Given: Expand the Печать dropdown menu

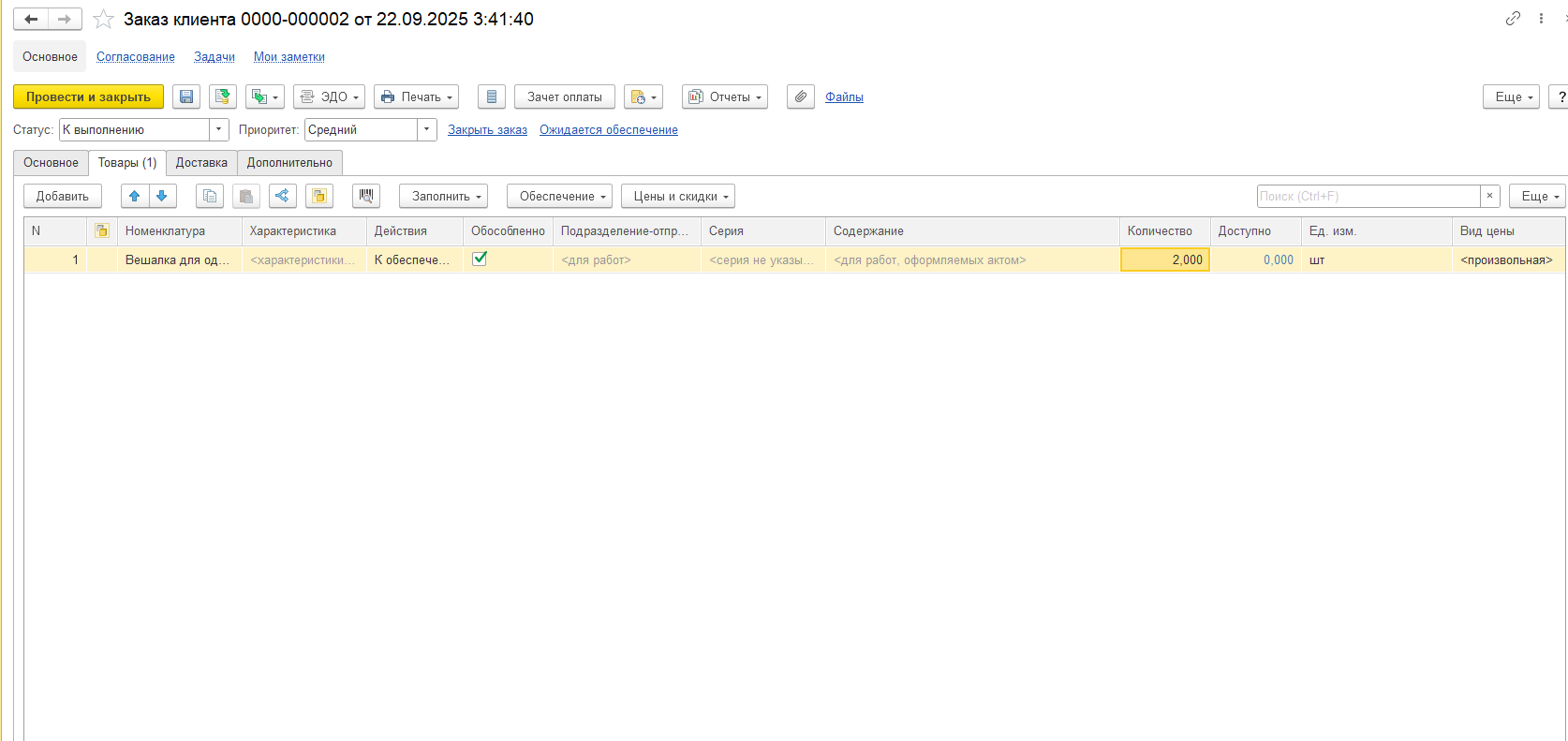Looking at the screenshot, I should (x=416, y=97).
